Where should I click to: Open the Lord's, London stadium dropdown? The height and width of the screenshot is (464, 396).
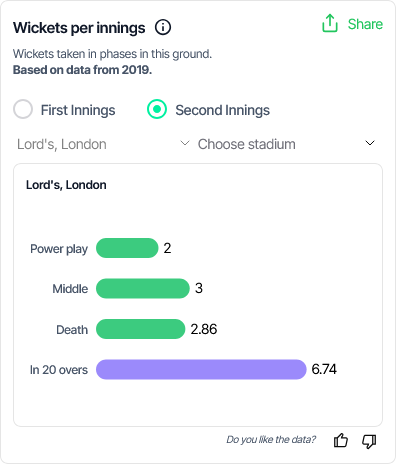(x=104, y=144)
